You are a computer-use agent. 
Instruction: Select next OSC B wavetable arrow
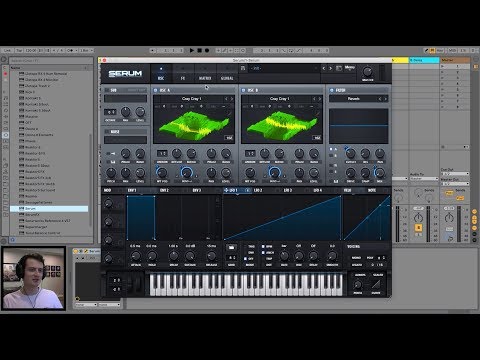(x=320, y=99)
